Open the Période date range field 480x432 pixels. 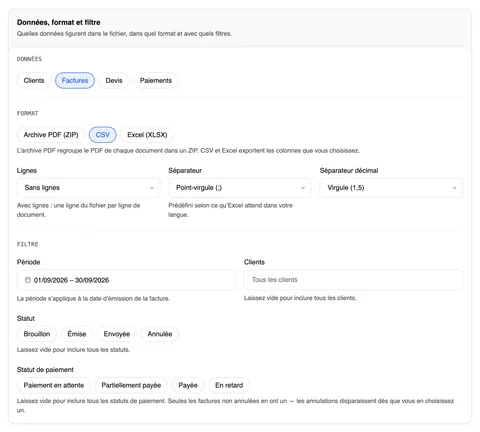[x=126, y=280]
